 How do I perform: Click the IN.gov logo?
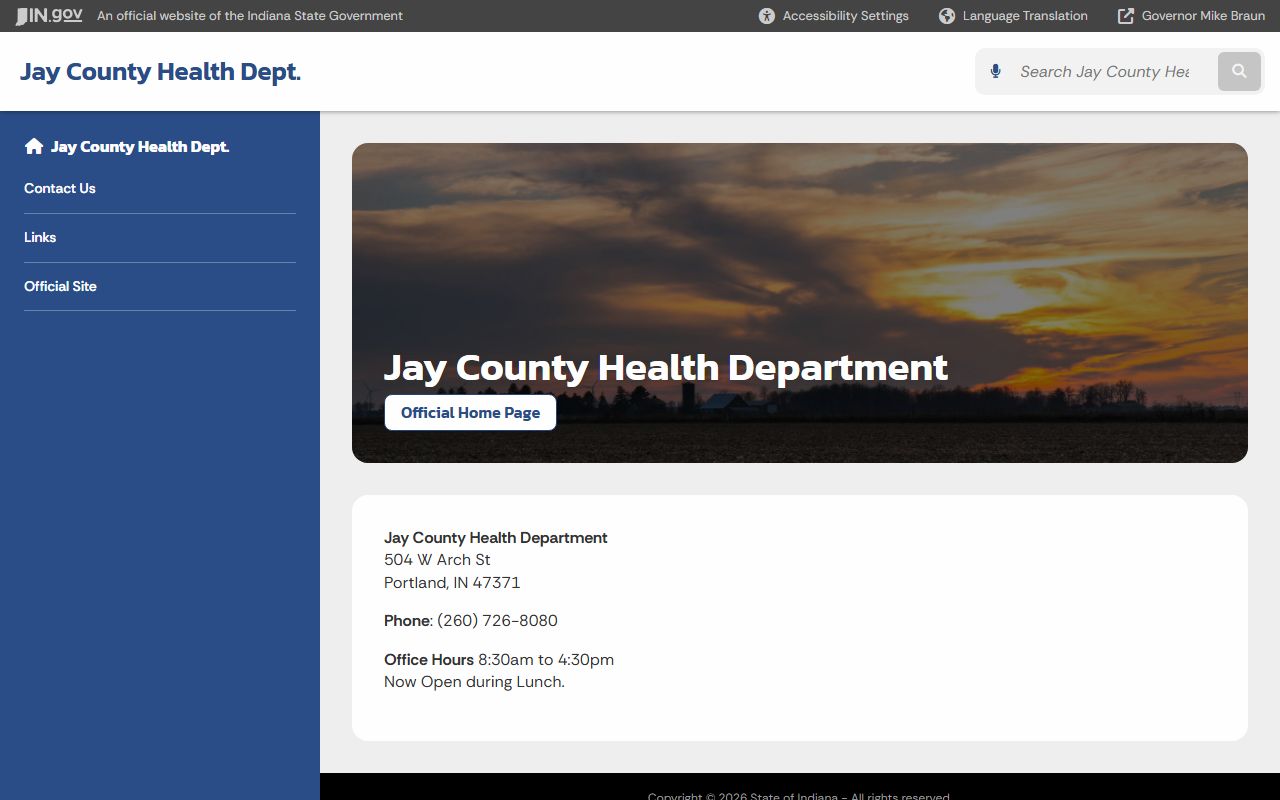pos(49,16)
